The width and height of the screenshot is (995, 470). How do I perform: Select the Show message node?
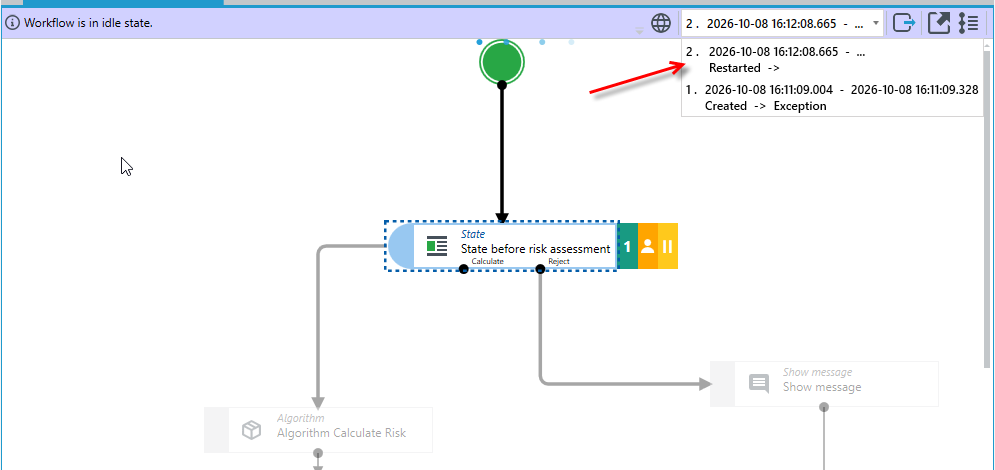(x=824, y=384)
